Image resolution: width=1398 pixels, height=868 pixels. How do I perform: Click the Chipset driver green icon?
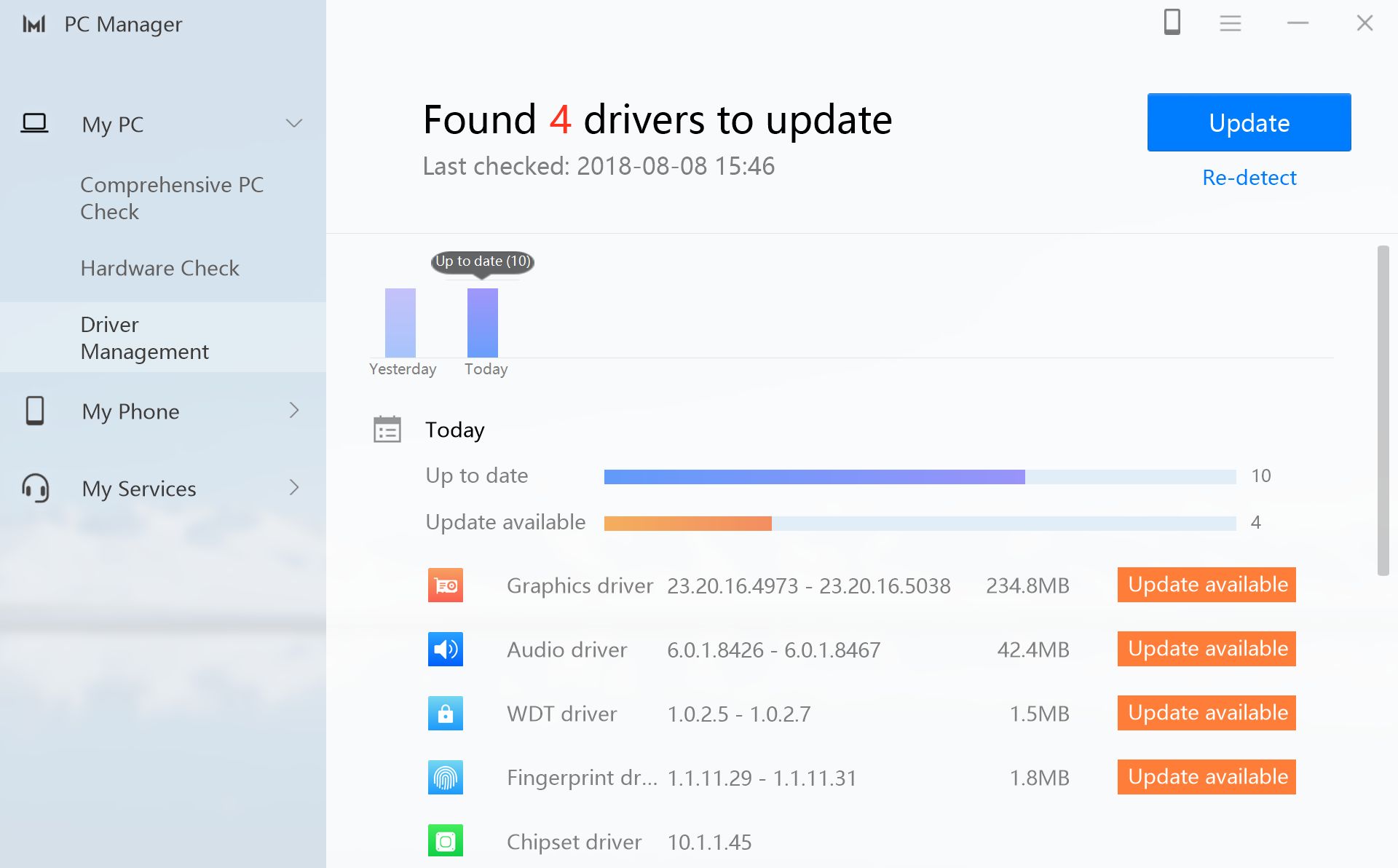(x=445, y=842)
